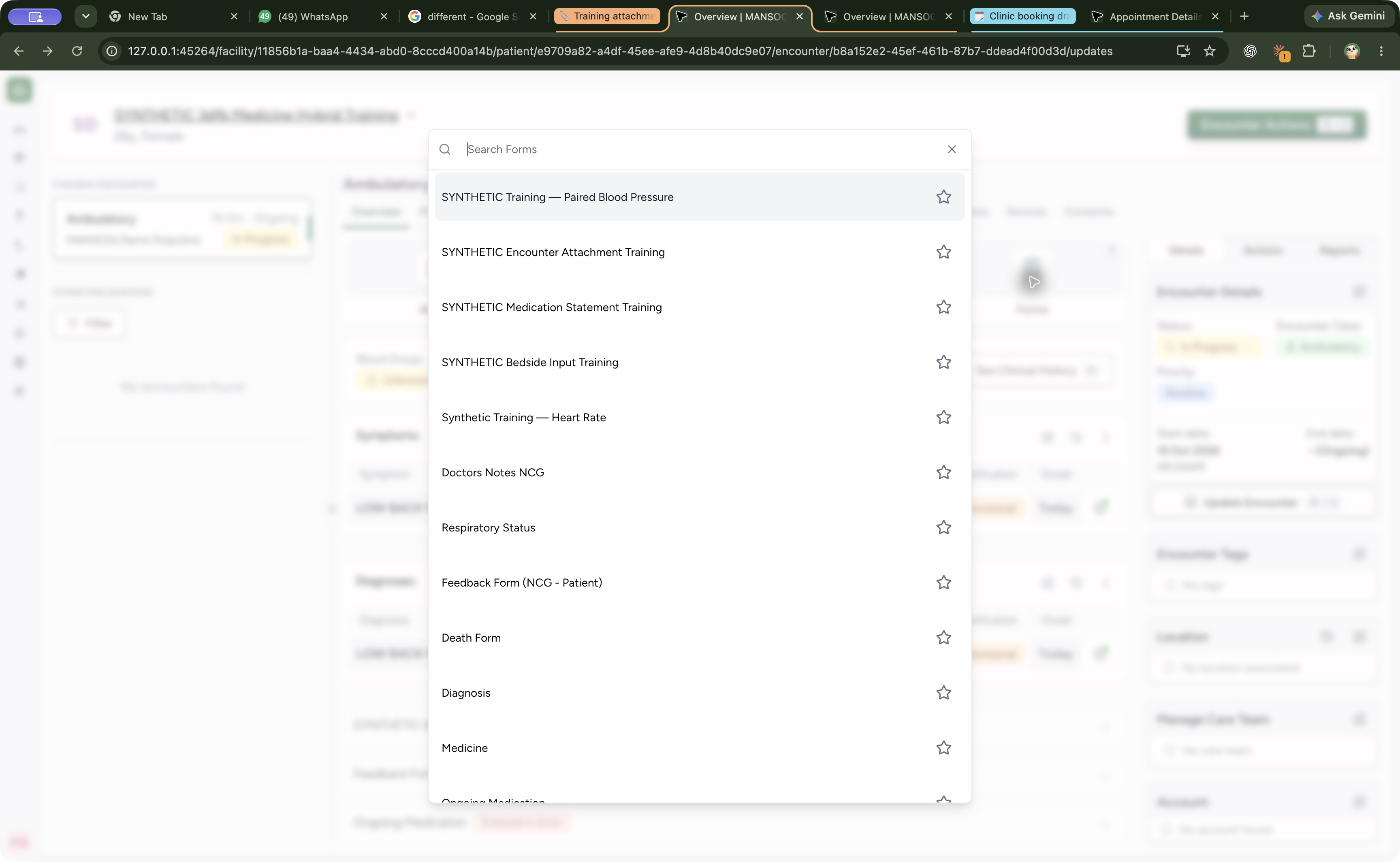1400x862 pixels.
Task: Go forward to the next page
Action: (48, 51)
